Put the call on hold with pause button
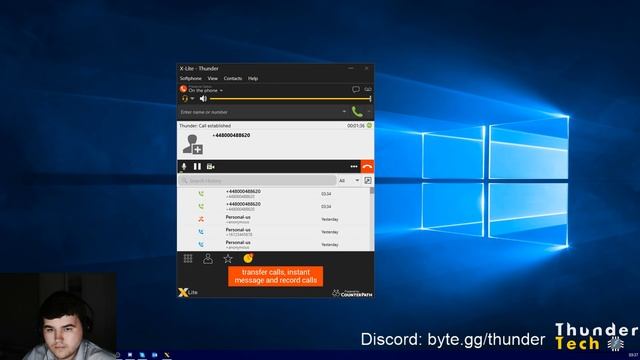 click(197, 167)
